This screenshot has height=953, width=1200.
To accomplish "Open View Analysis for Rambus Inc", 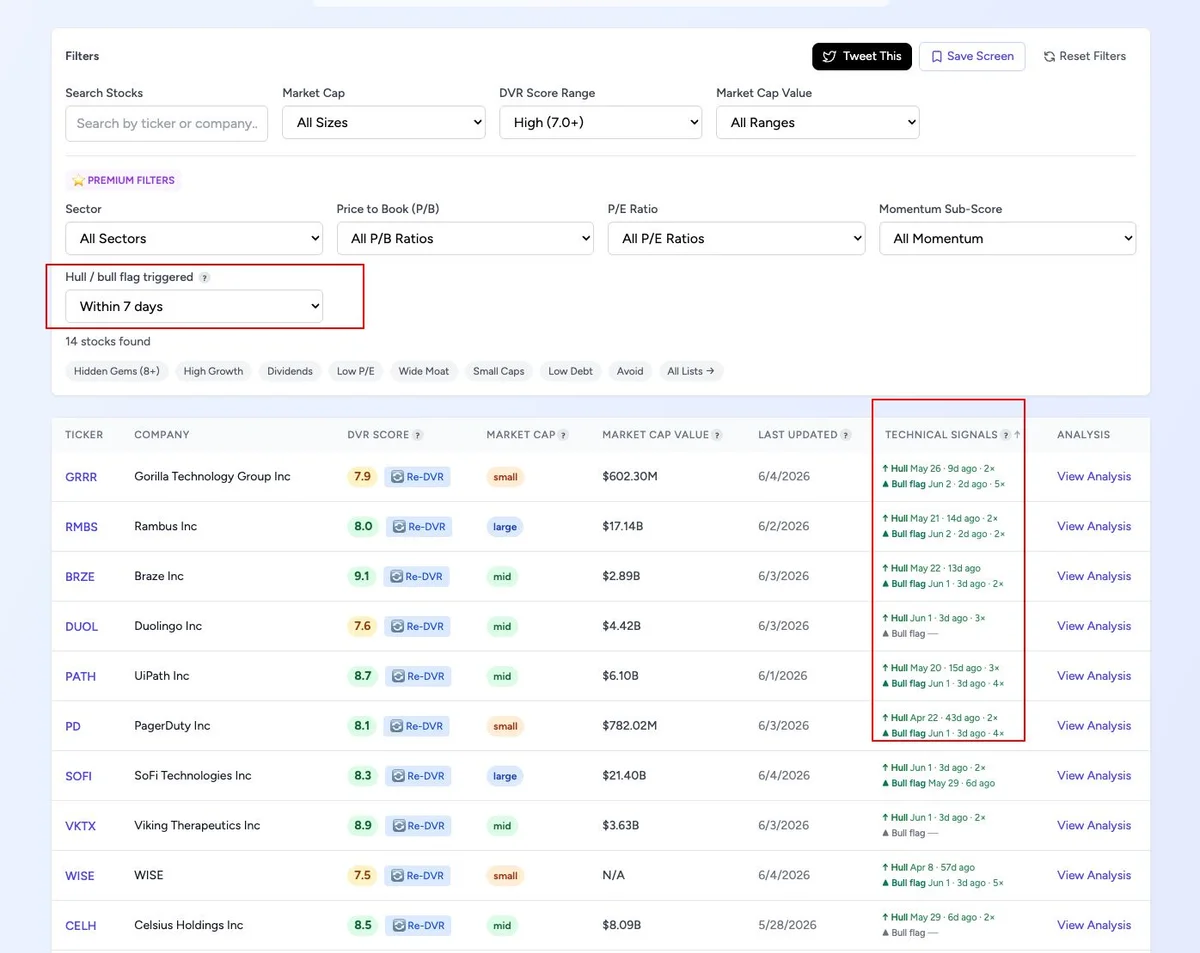I will point(1094,526).
